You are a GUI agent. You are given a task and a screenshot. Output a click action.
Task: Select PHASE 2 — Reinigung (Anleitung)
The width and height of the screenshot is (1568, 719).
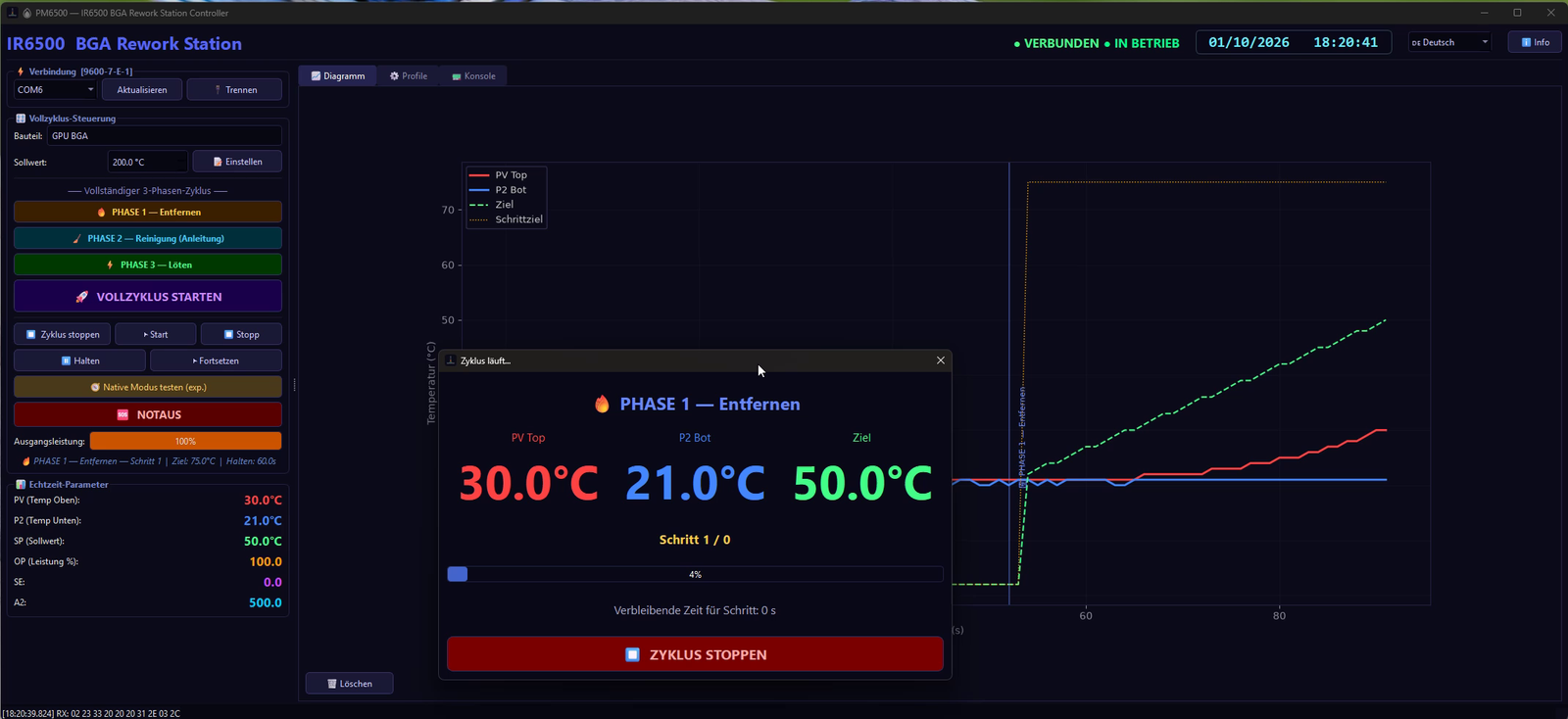[x=148, y=238]
